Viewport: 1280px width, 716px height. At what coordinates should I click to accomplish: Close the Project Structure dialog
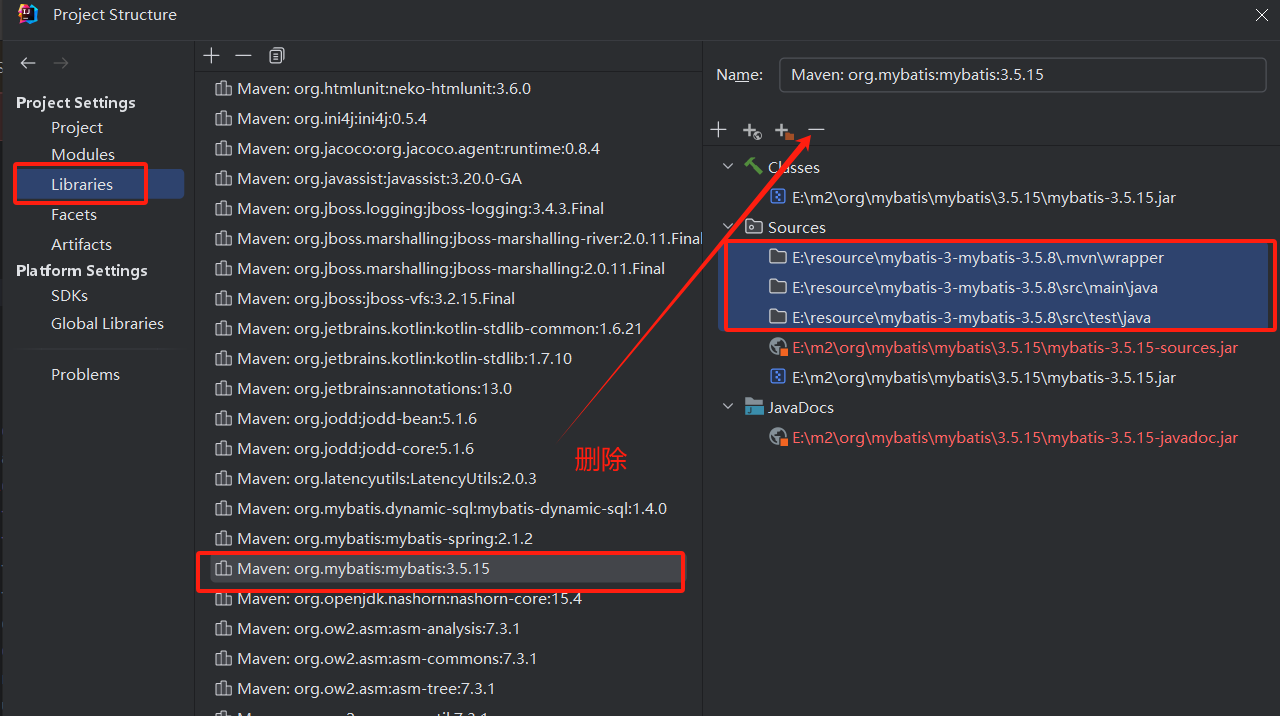(1262, 14)
